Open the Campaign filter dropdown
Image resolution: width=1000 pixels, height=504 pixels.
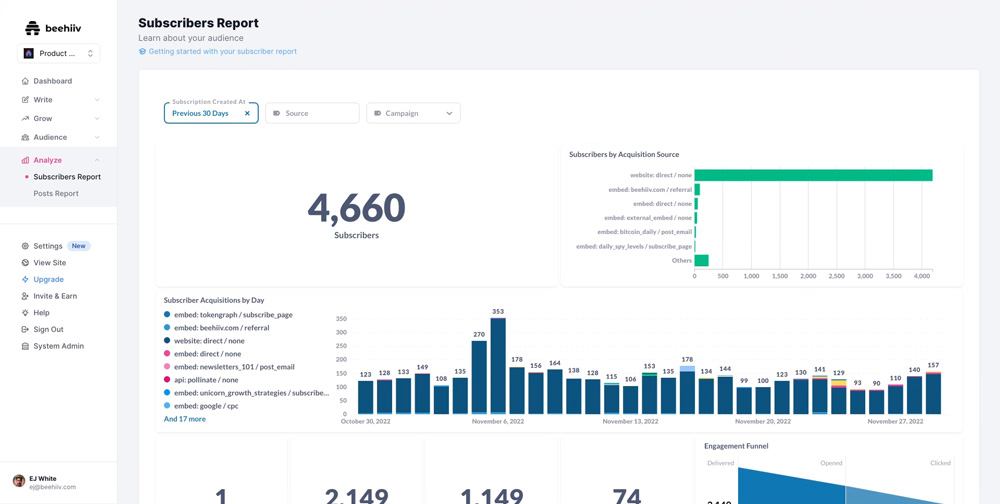click(413, 113)
